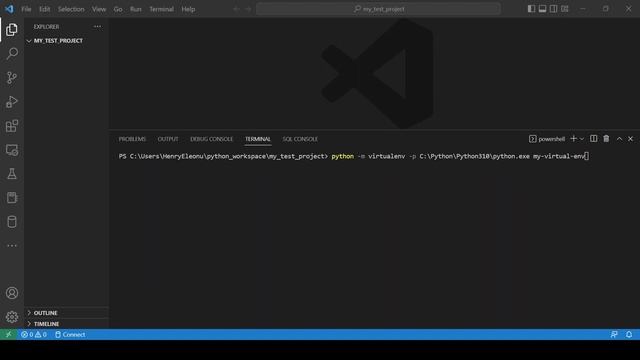
Task: Click Connect in status bar
Action: pyautogui.click(x=70, y=334)
